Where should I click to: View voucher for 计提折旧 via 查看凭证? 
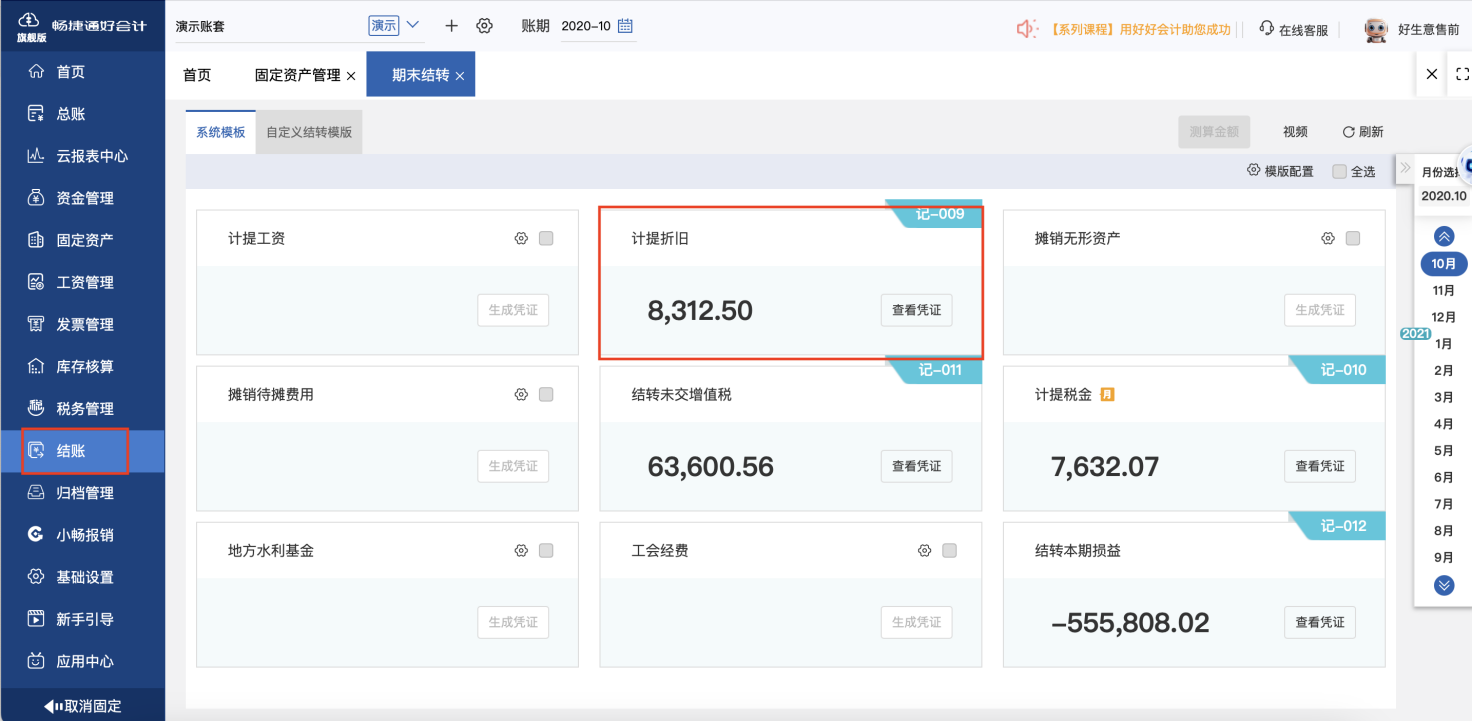click(x=916, y=310)
